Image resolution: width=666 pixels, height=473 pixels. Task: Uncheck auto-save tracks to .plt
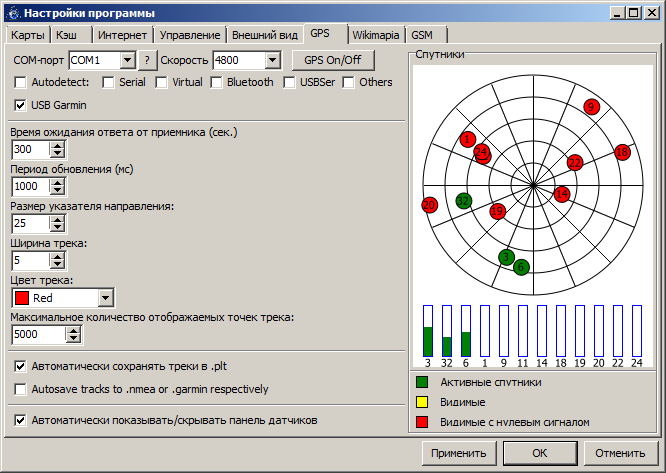tap(21, 367)
